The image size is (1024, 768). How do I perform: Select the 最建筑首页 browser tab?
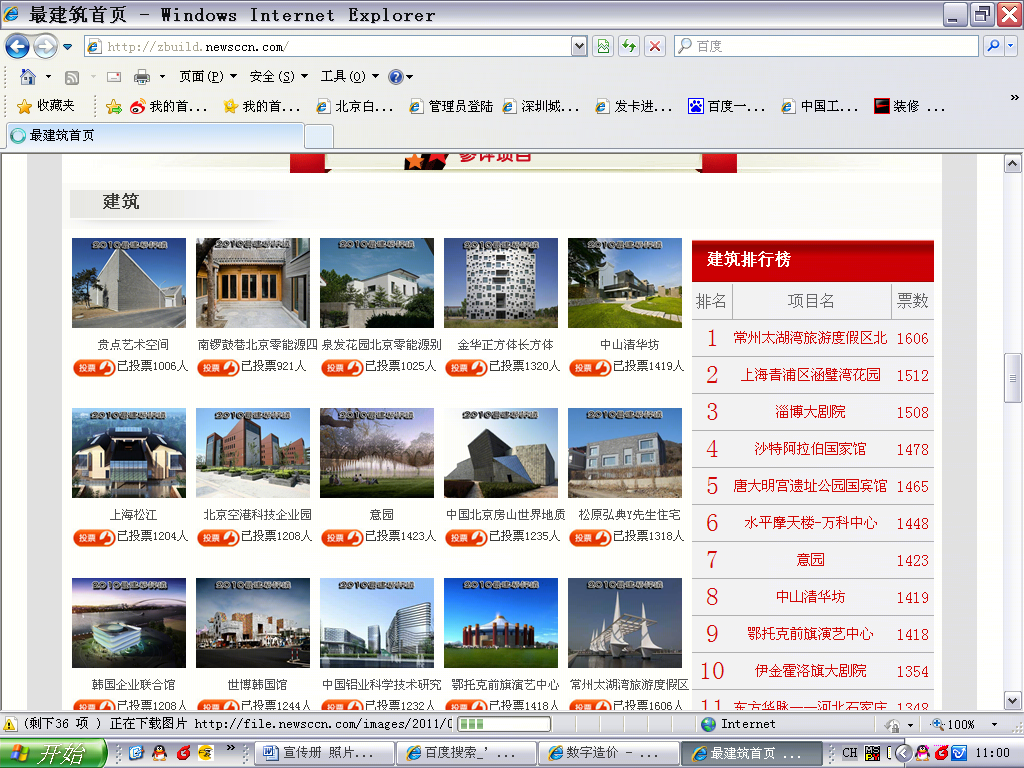tap(155, 135)
